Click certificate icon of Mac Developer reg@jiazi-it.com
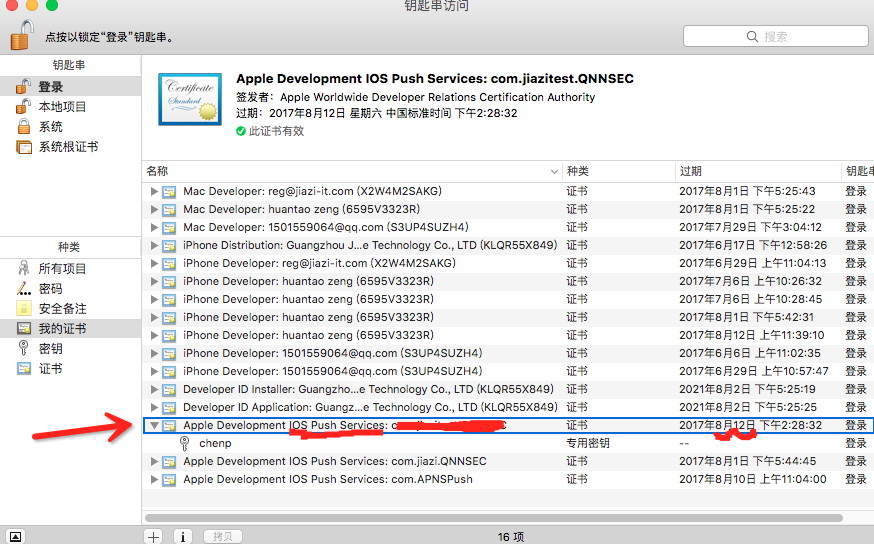The height and width of the screenshot is (544, 874). (x=169, y=192)
